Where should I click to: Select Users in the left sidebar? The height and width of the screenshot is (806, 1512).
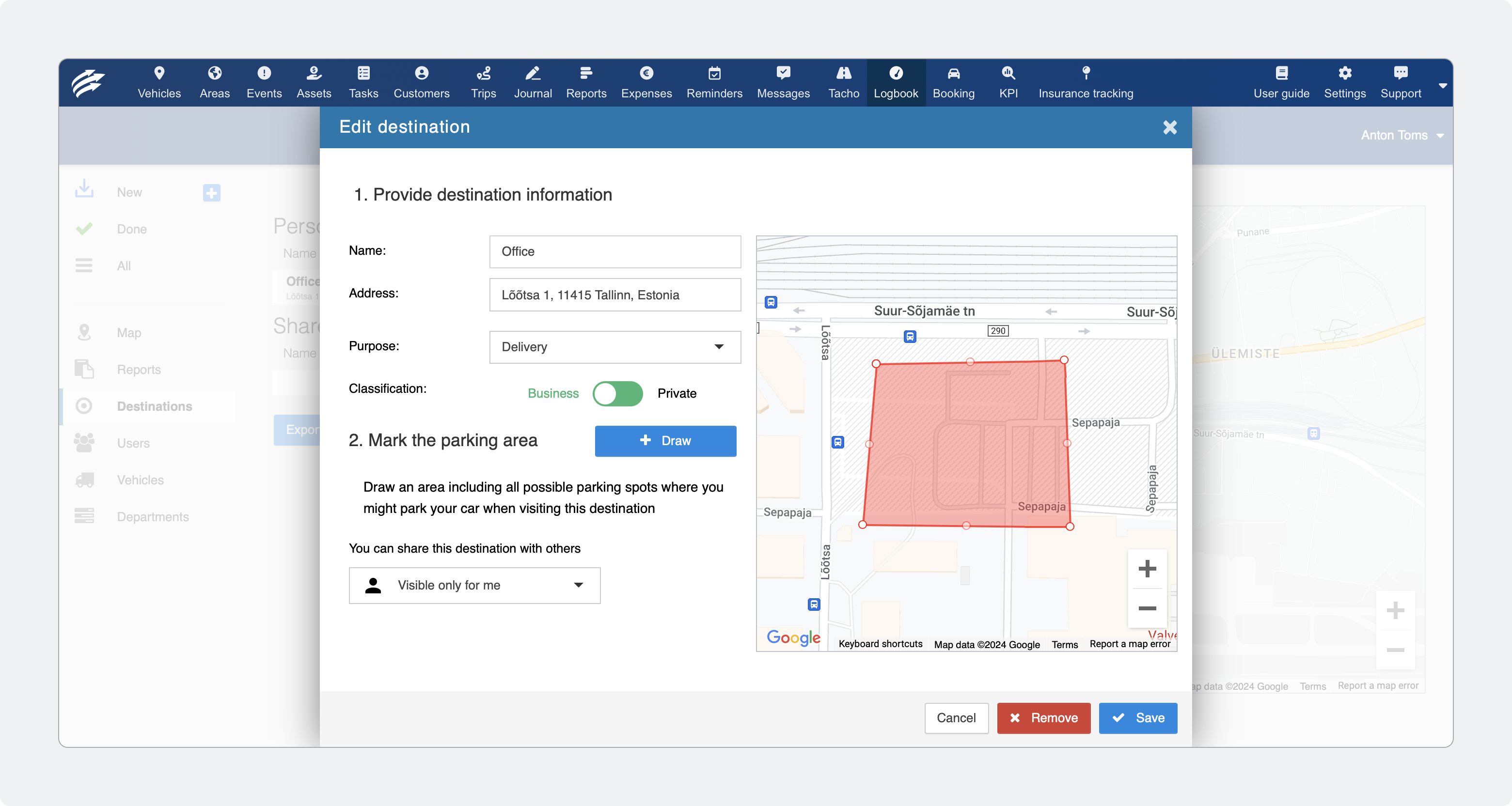133,443
